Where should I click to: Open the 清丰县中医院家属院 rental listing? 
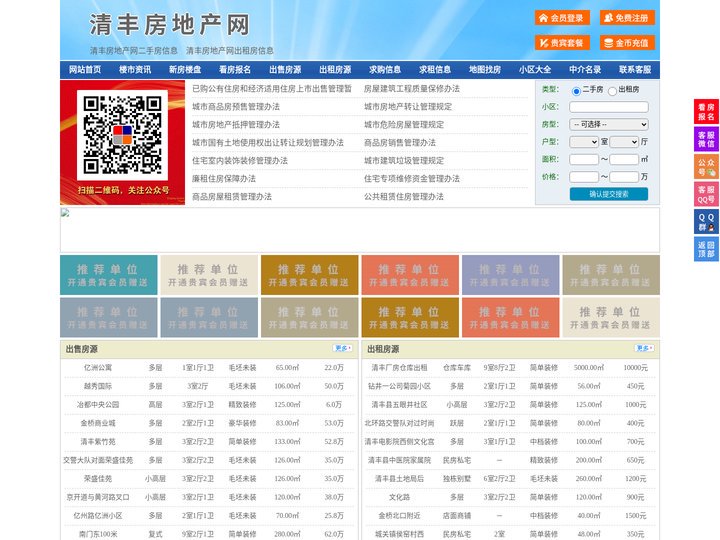click(x=399, y=460)
